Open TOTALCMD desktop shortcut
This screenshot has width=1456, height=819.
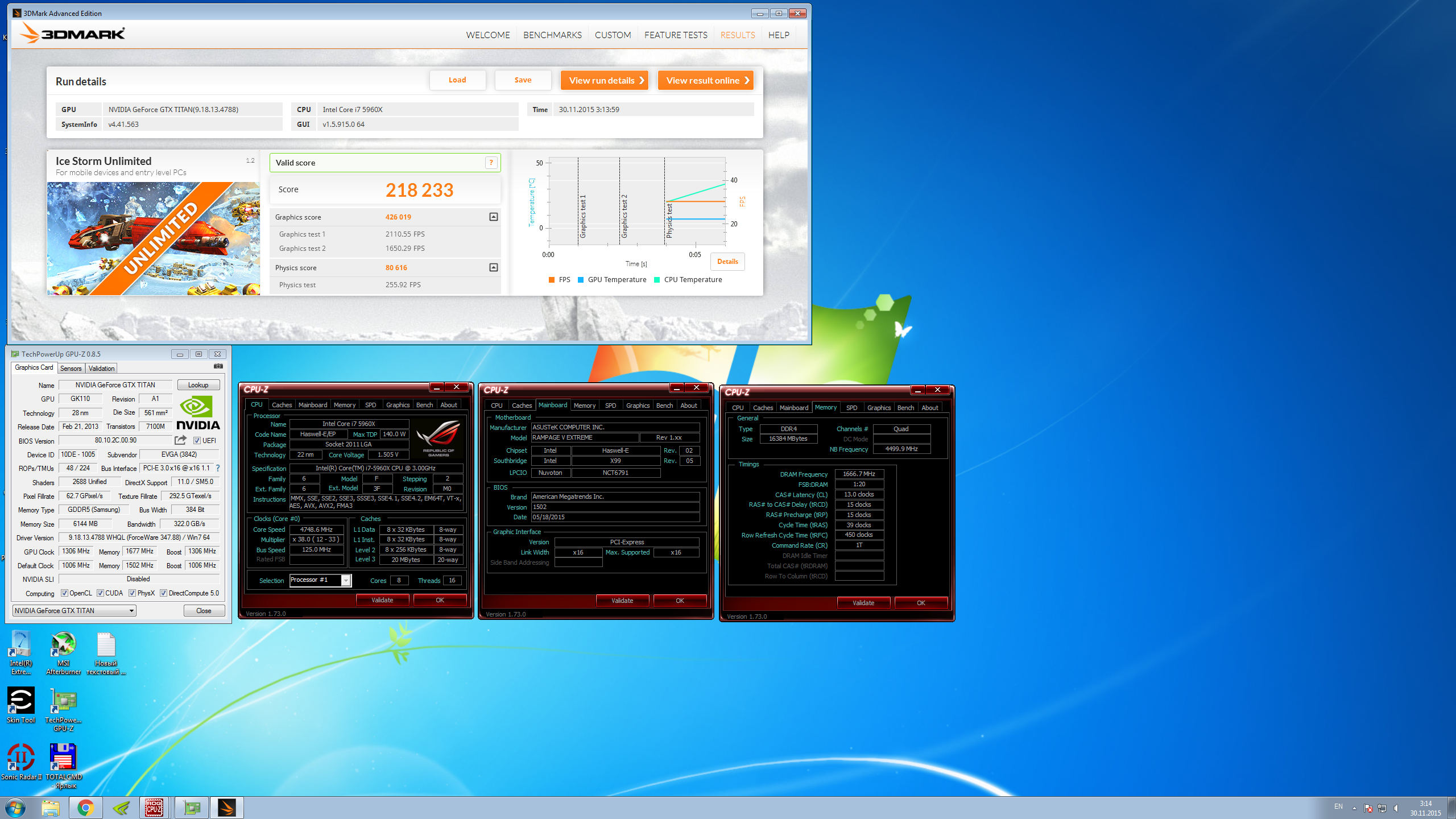click(63, 766)
